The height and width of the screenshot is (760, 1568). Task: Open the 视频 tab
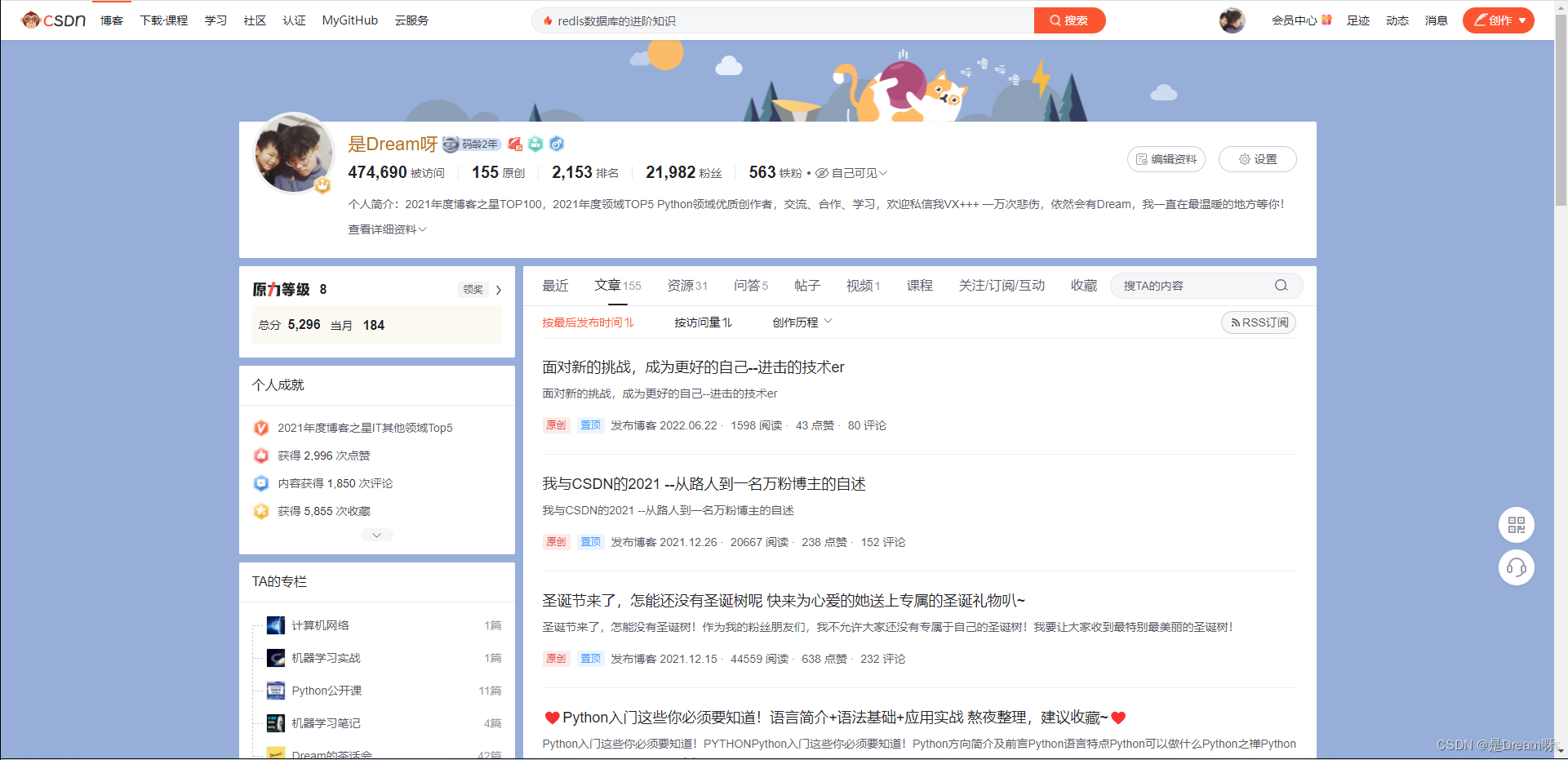pos(863,285)
